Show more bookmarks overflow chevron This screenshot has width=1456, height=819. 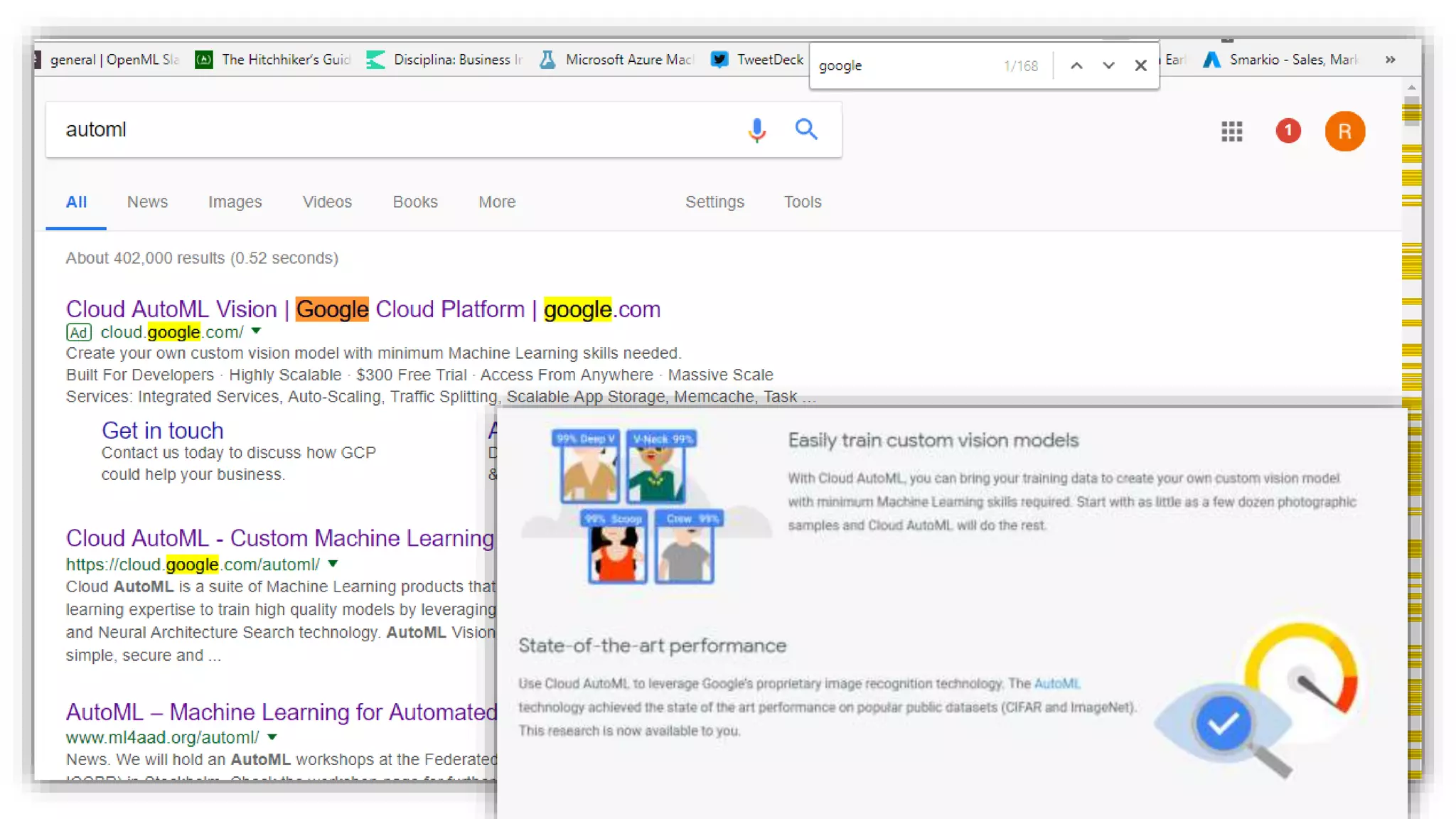[1390, 60]
